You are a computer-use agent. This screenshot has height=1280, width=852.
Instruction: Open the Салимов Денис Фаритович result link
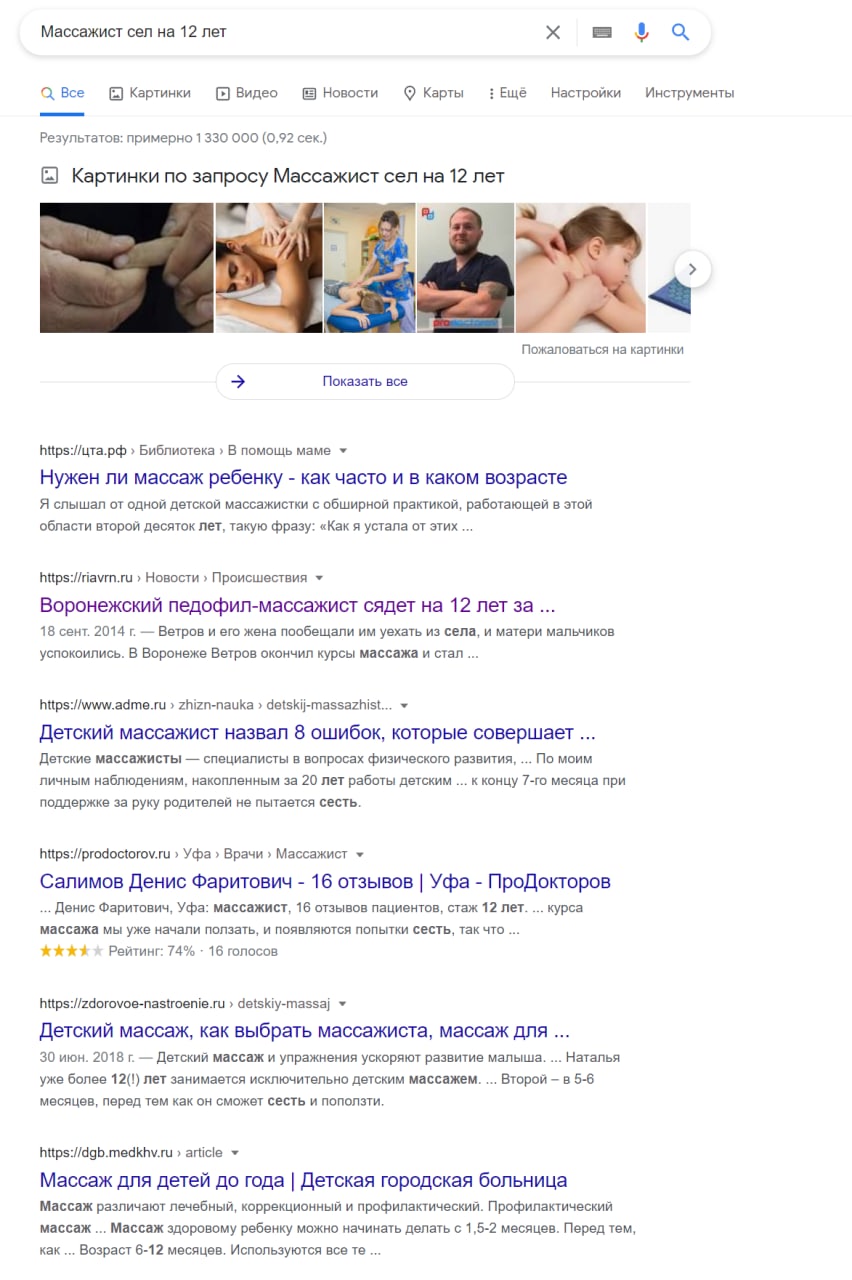pyautogui.click(x=325, y=882)
